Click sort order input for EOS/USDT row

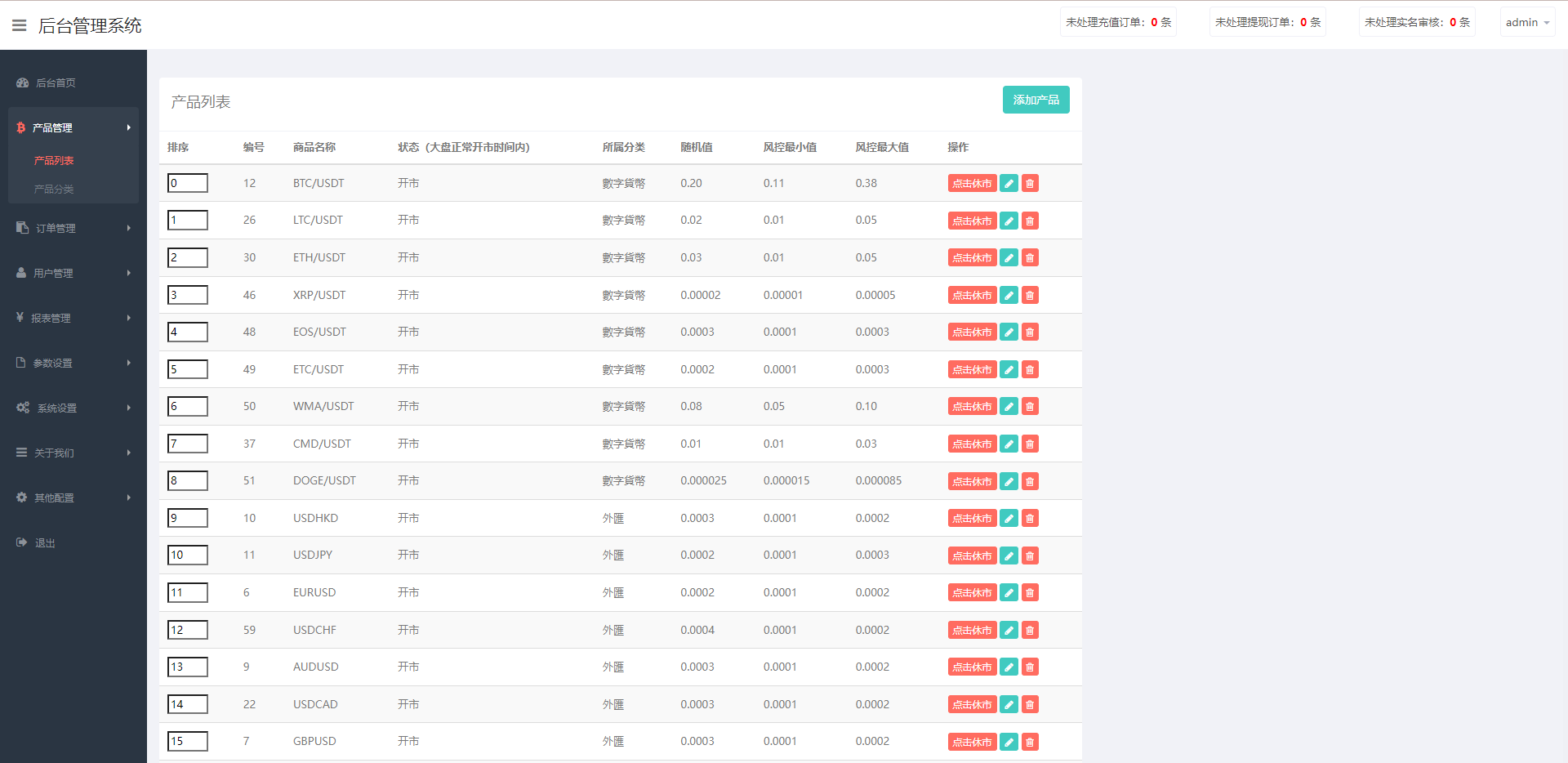click(x=188, y=332)
